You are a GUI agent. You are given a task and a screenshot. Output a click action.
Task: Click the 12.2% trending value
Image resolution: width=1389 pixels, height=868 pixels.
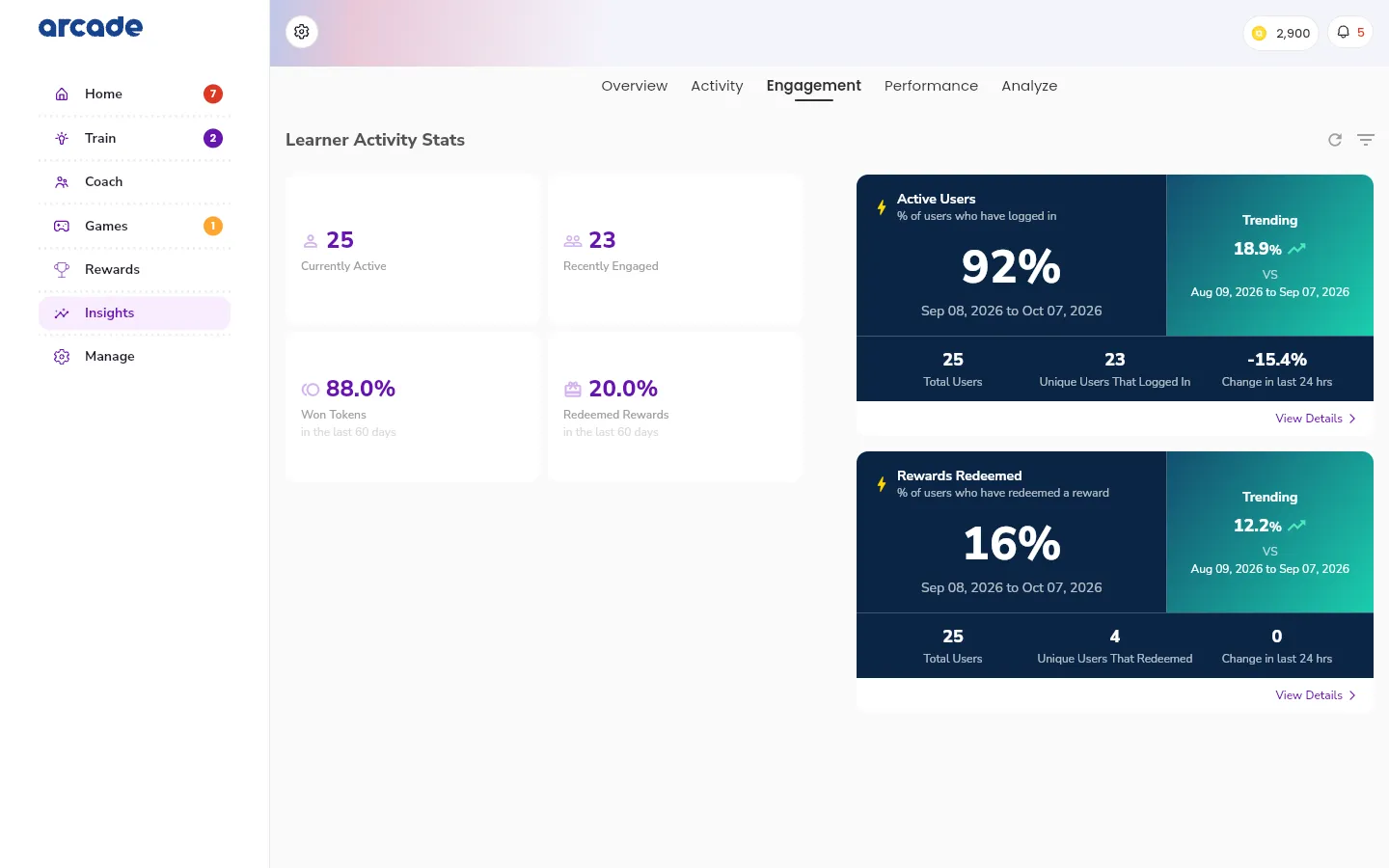pos(1258,526)
